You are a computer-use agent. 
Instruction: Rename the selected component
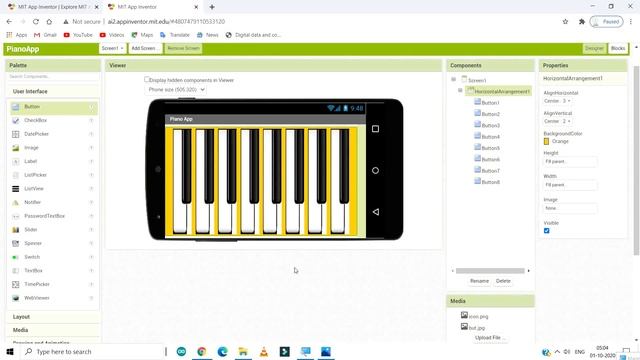tap(479, 281)
